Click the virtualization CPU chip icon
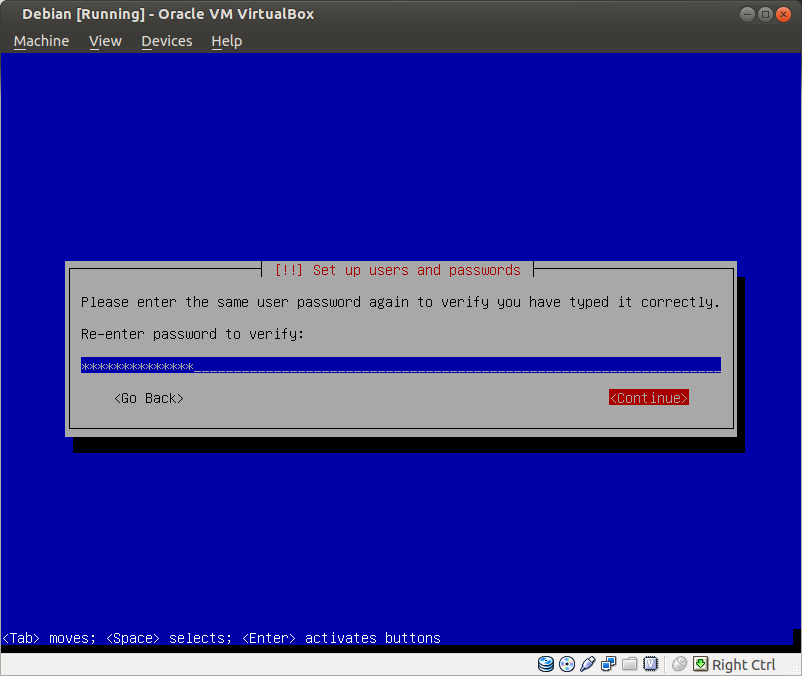 [x=651, y=664]
